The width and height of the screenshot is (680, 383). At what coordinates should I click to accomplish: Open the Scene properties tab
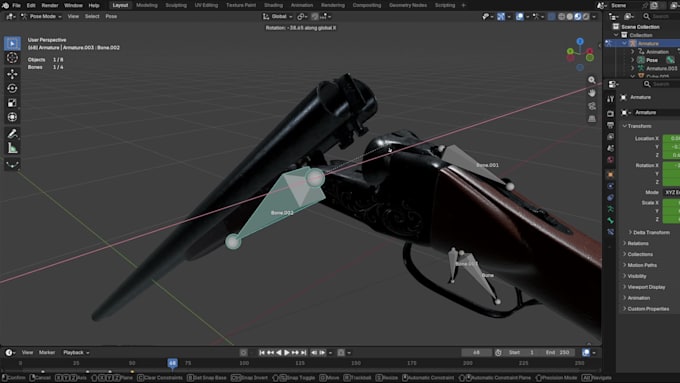click(611, 148)
